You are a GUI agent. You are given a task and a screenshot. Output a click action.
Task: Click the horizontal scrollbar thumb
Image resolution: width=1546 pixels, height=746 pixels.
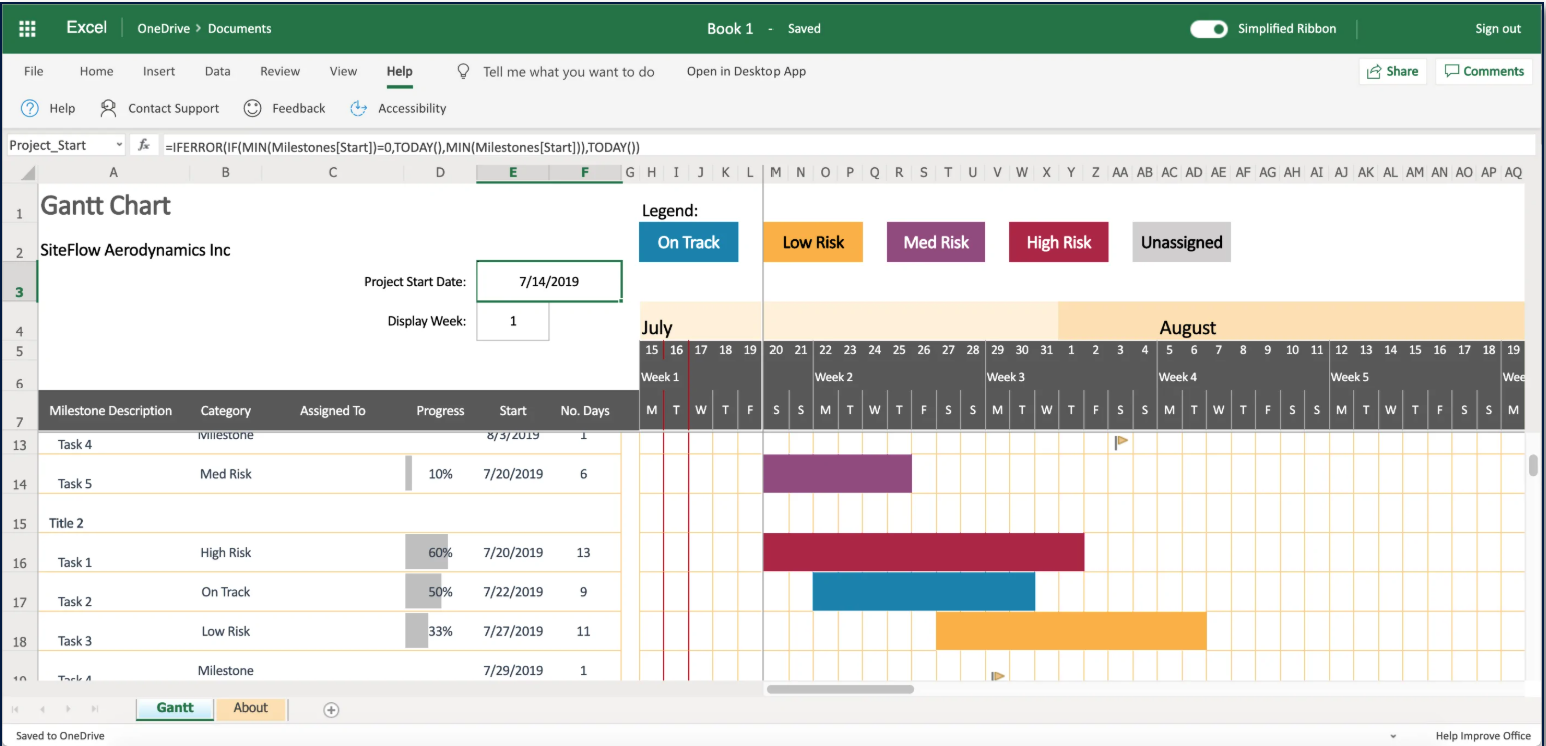point(840,689)
